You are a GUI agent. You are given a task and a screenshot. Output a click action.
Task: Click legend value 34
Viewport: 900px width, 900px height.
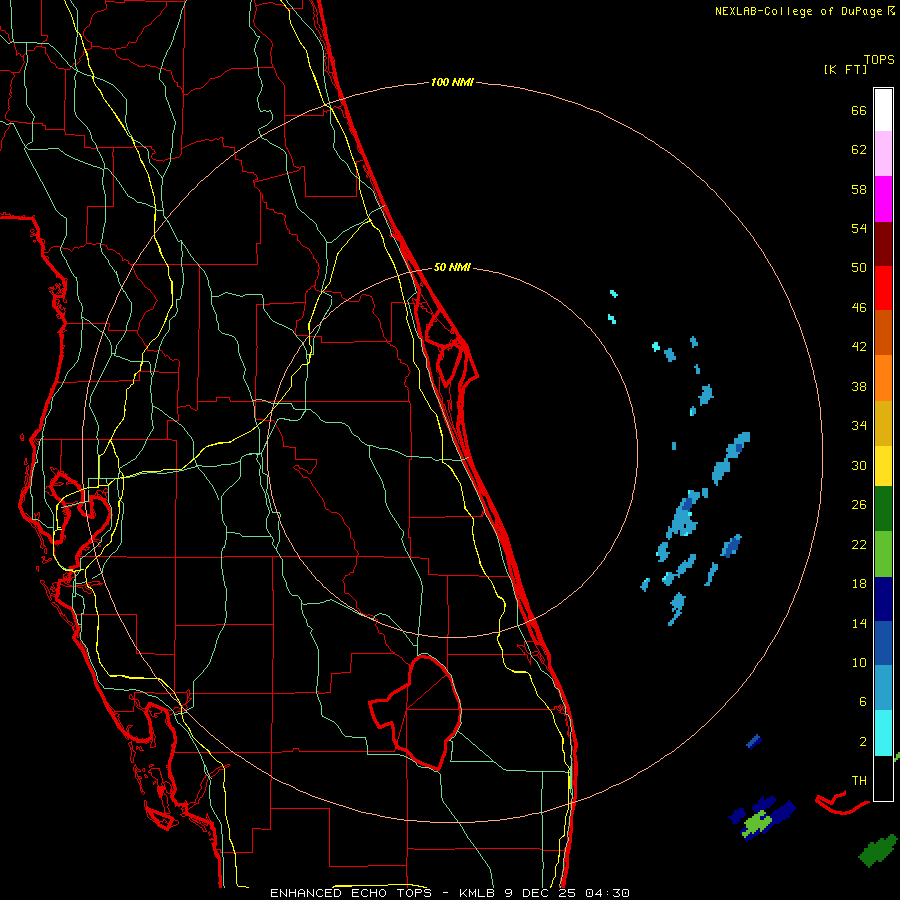point(859,426)
